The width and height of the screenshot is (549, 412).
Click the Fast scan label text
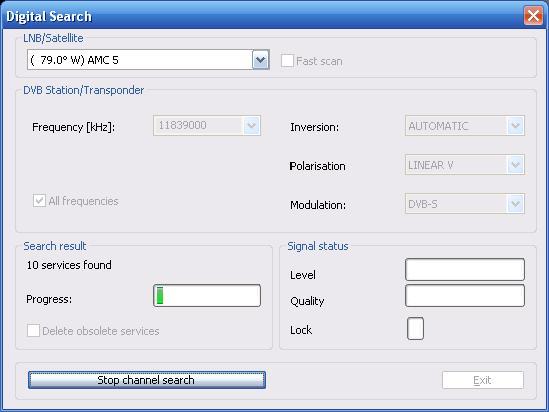(x=319, y=61)
